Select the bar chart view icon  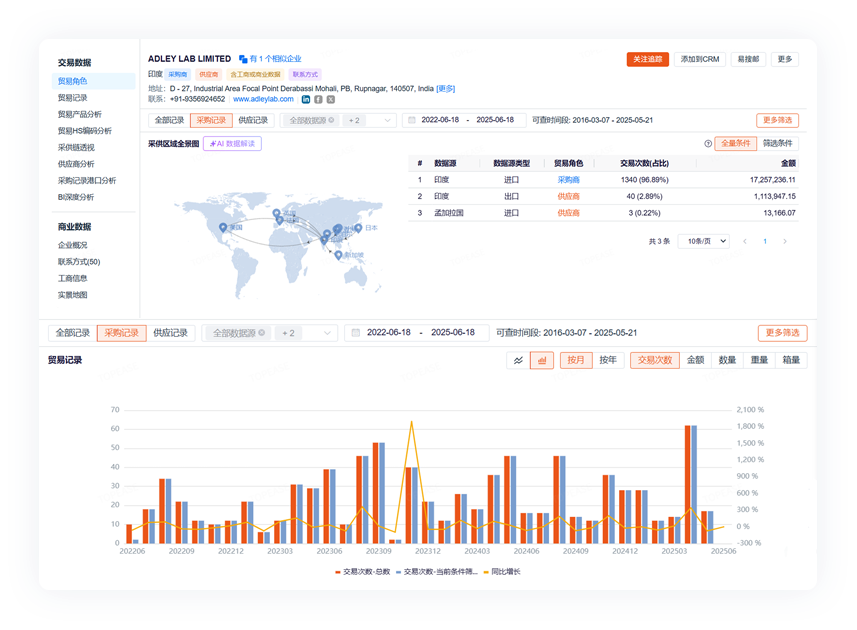click(x=542, y=360)
